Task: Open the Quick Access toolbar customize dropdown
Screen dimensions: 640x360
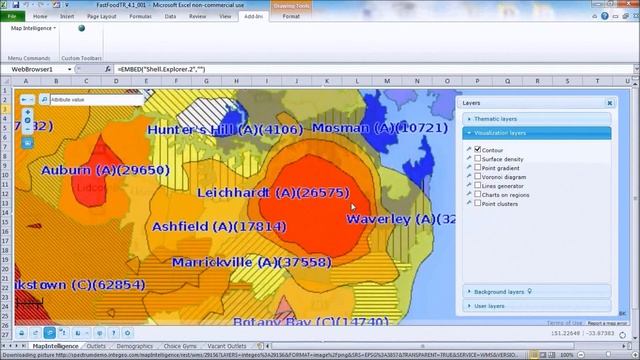Action: 67,5
